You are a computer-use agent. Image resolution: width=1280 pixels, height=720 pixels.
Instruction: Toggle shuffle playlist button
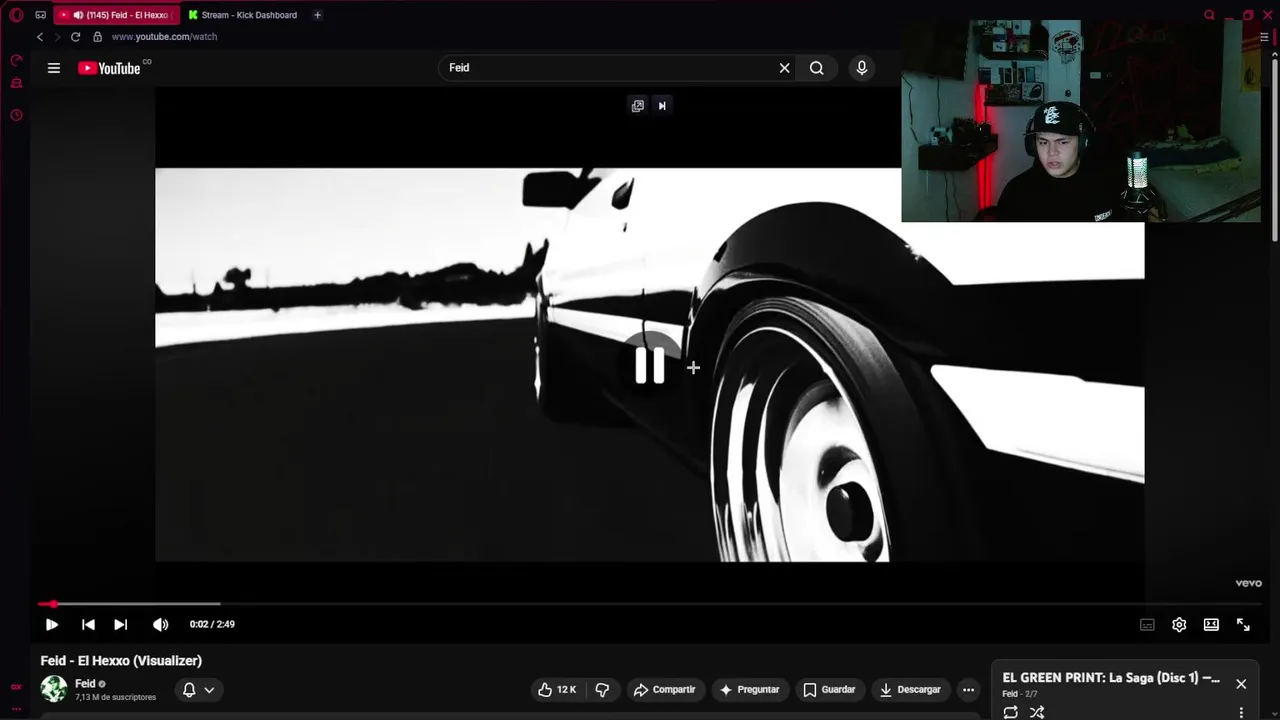pyautogui.click(x=1037, y=712)
